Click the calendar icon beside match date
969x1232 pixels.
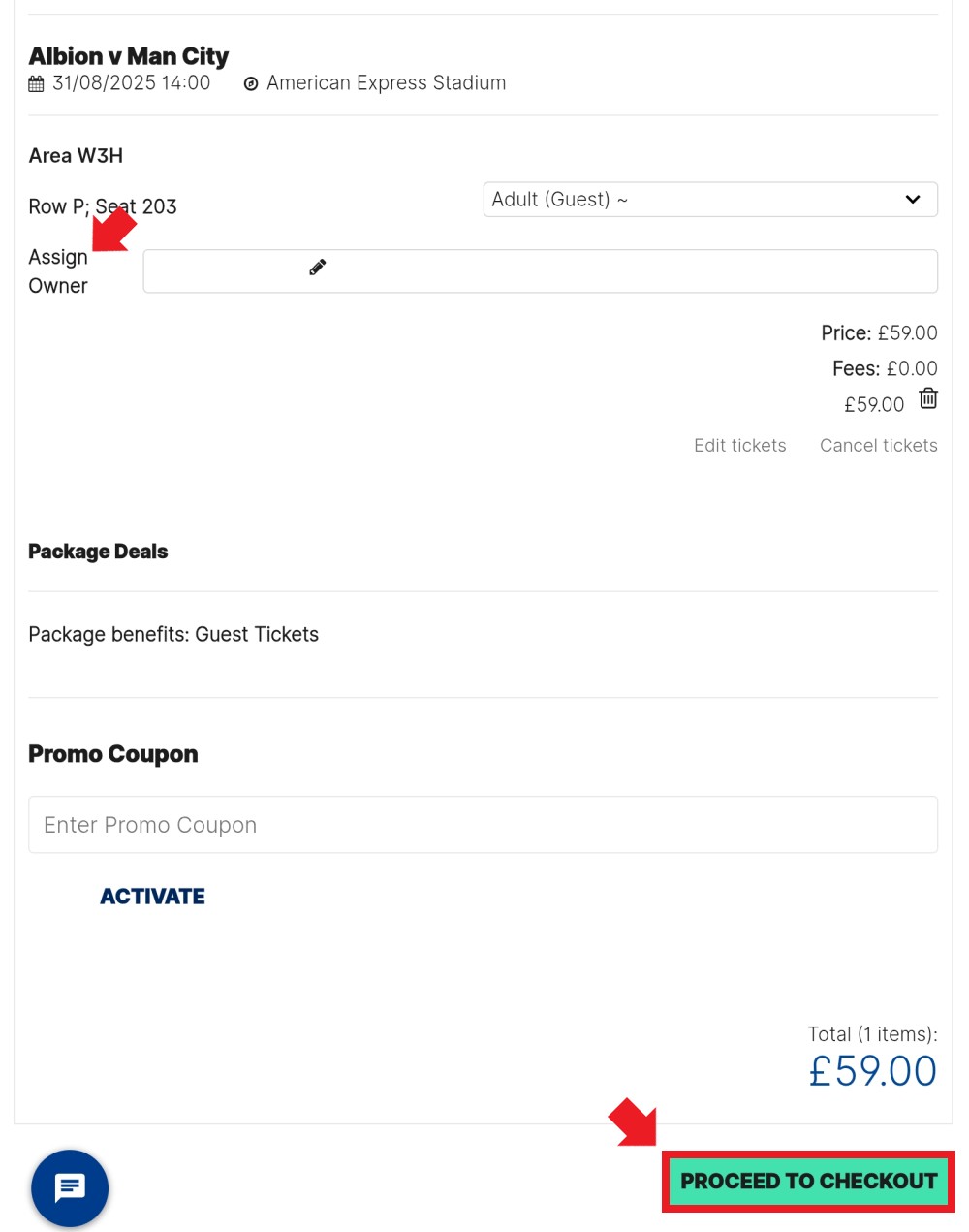point(36,84)
